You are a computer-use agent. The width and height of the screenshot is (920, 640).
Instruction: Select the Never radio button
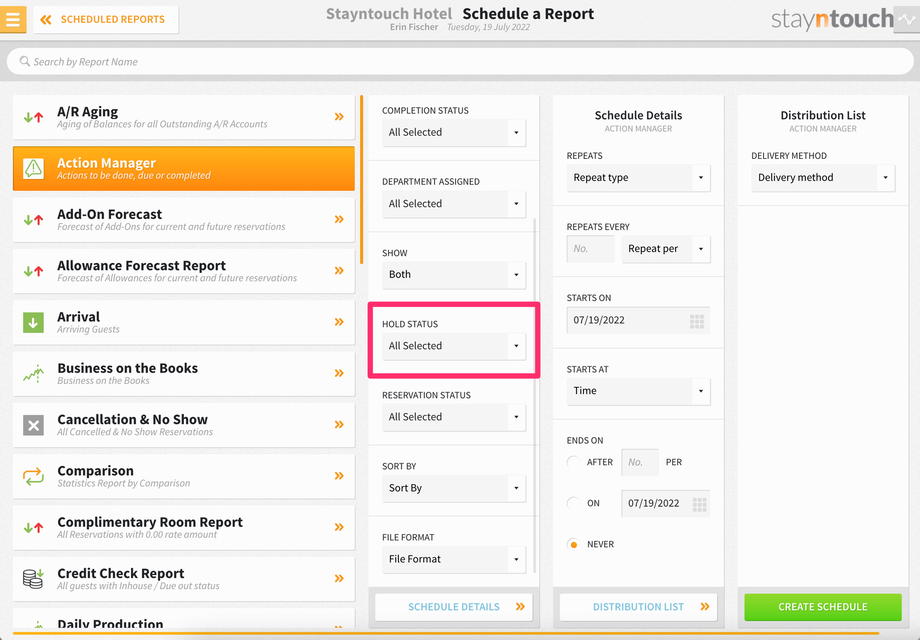tap(574, 544)
